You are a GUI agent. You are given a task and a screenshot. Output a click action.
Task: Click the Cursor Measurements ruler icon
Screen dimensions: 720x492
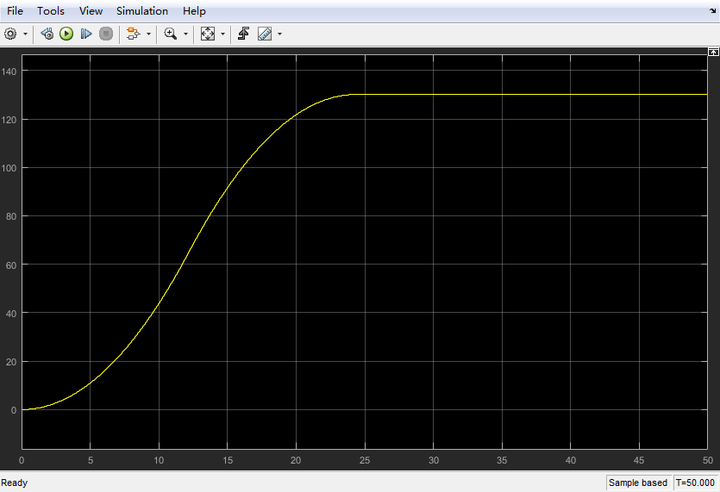[264, 34]
